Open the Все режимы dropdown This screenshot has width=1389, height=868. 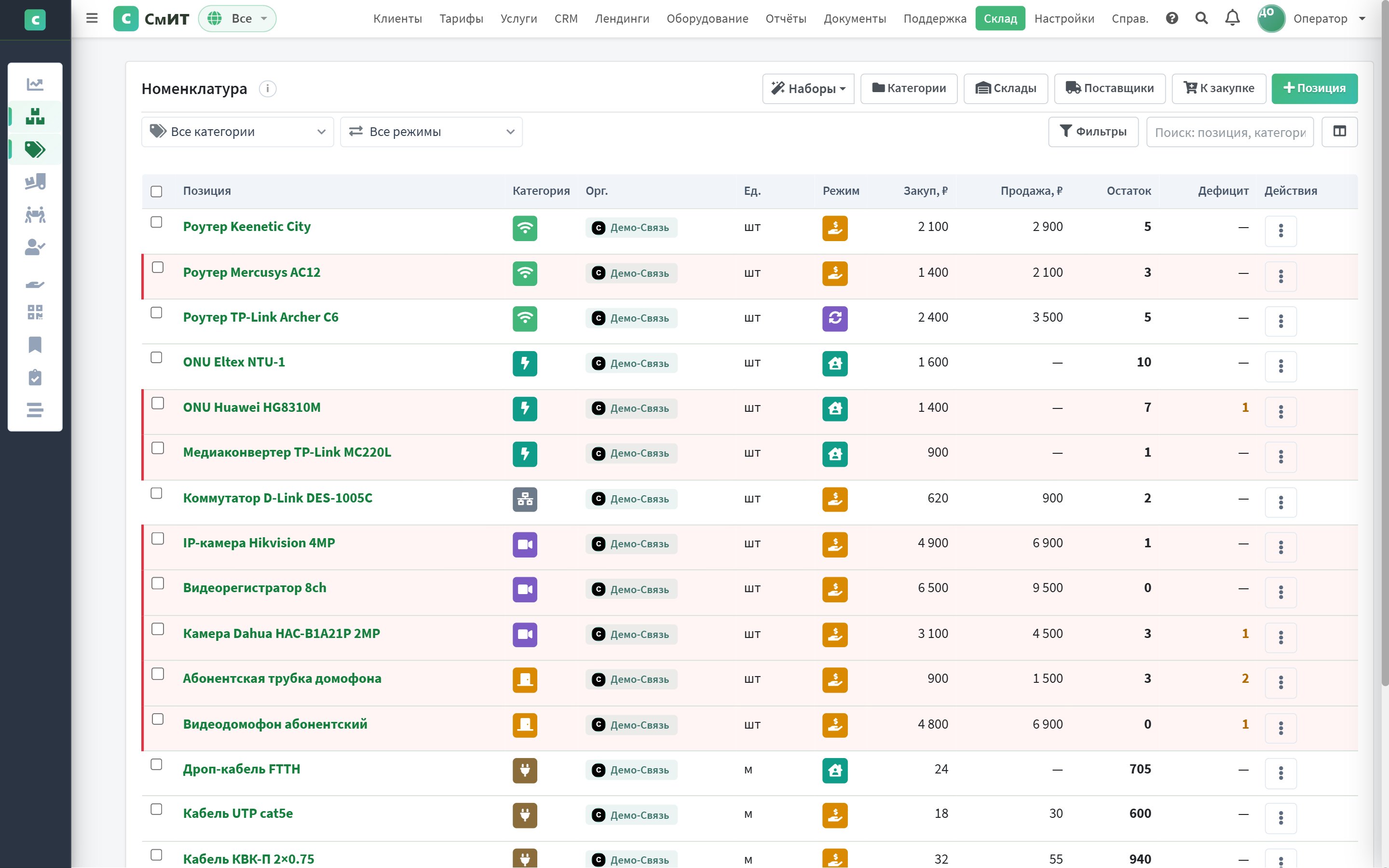tap(431, 132)
